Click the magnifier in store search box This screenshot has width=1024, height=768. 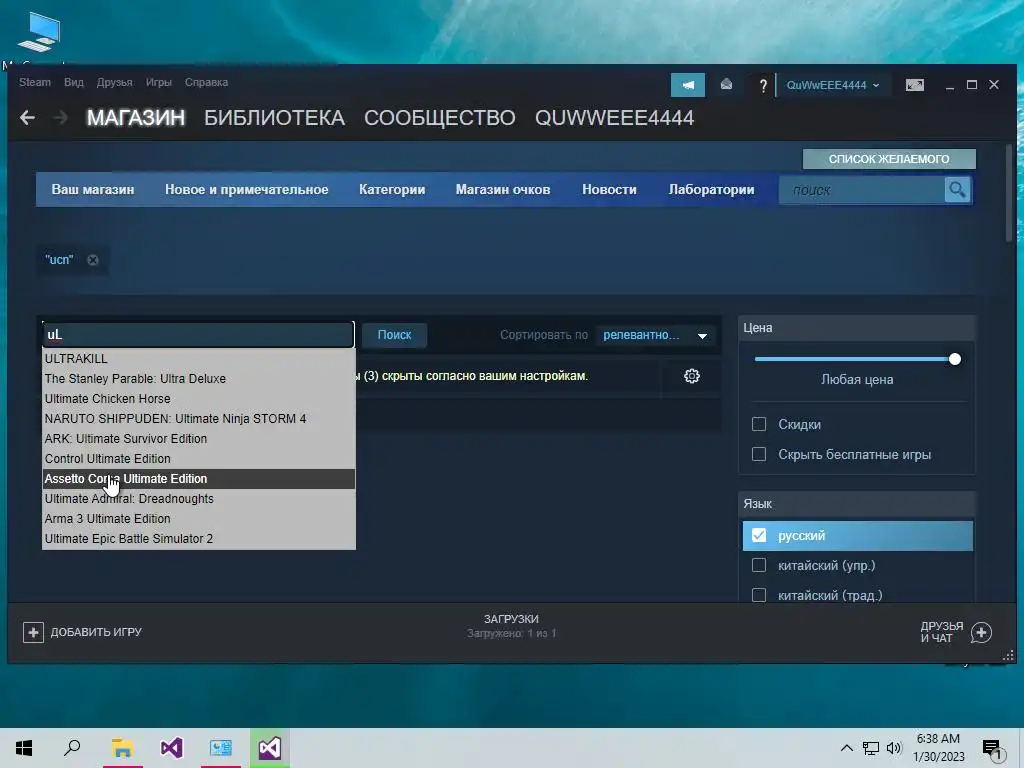957,190
